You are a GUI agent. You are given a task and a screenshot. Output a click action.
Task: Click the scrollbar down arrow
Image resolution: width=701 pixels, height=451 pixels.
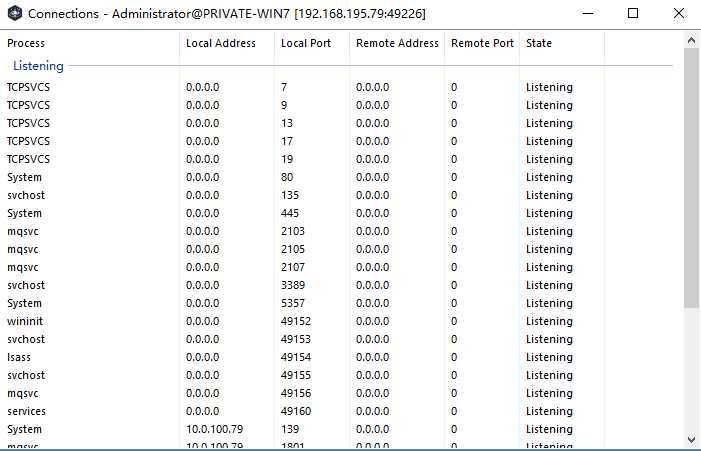691,439
